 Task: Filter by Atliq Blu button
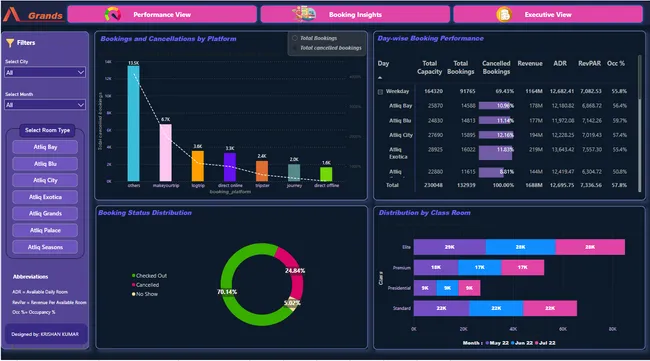click(45, 164)
